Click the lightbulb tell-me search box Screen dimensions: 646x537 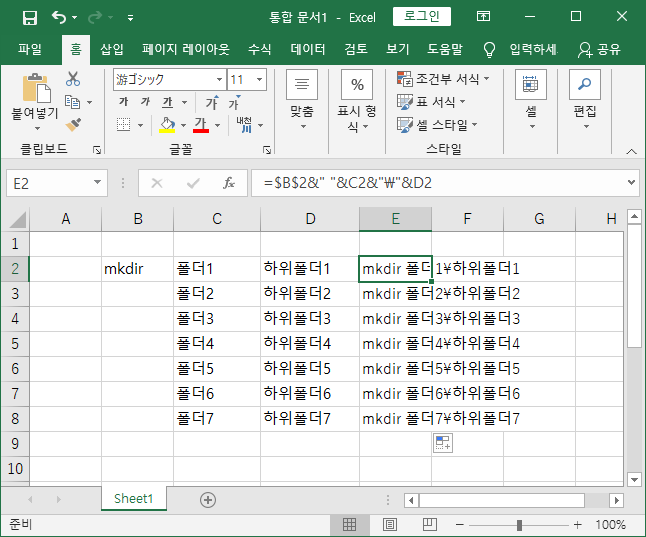[521, 49]
